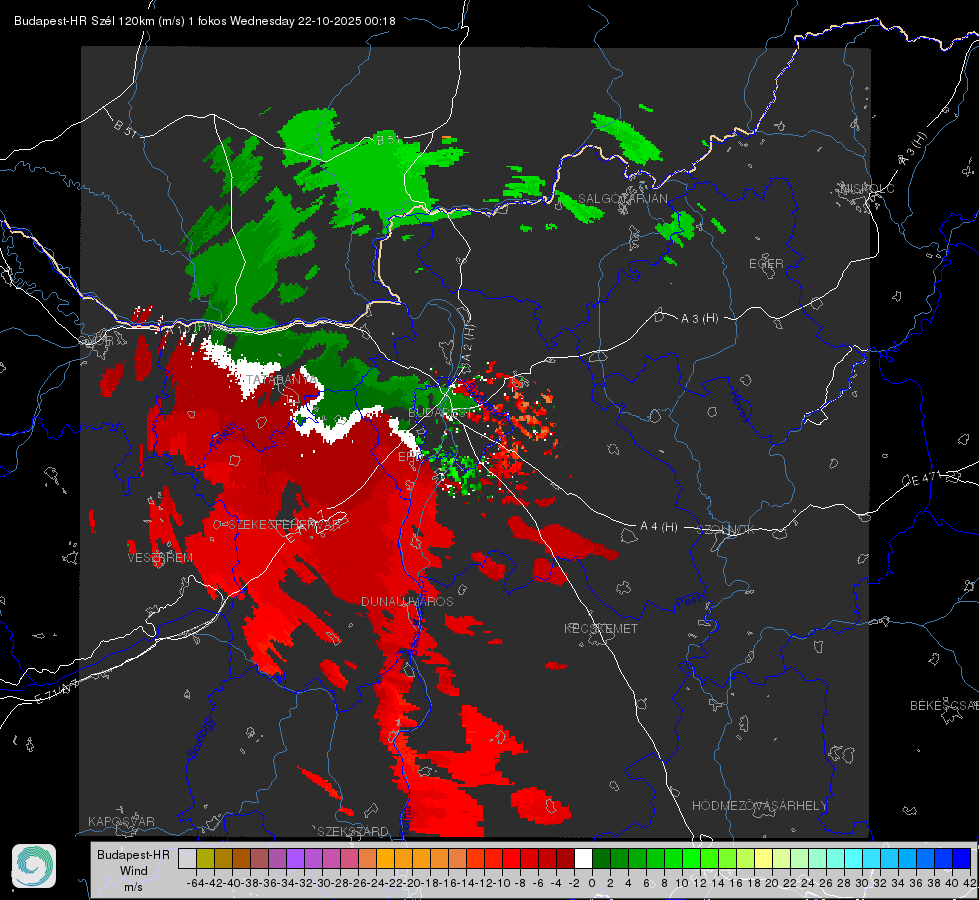Click the swirl logo icon beside the legend
Screen dimensions: 979x900
[34, 866]
